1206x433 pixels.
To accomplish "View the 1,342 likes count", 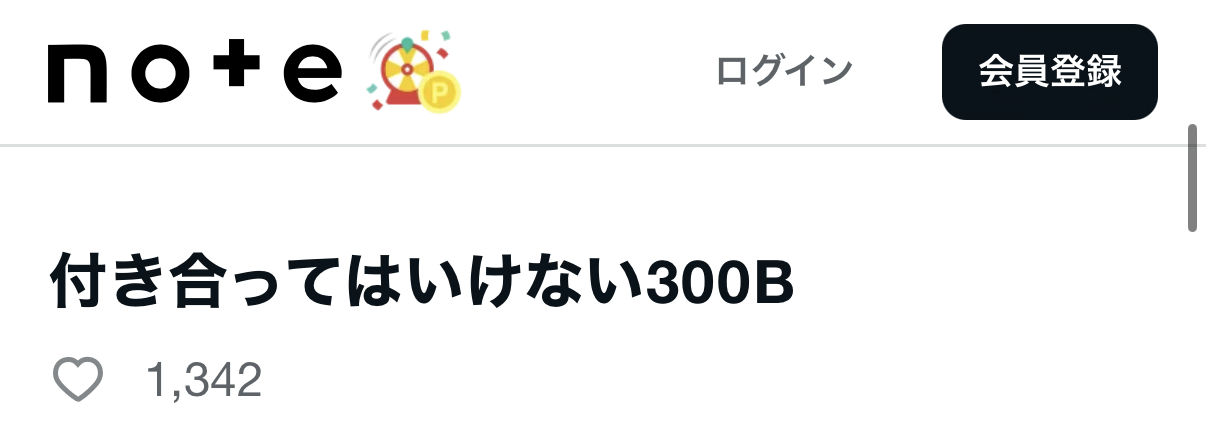I will tap(204, 381).
